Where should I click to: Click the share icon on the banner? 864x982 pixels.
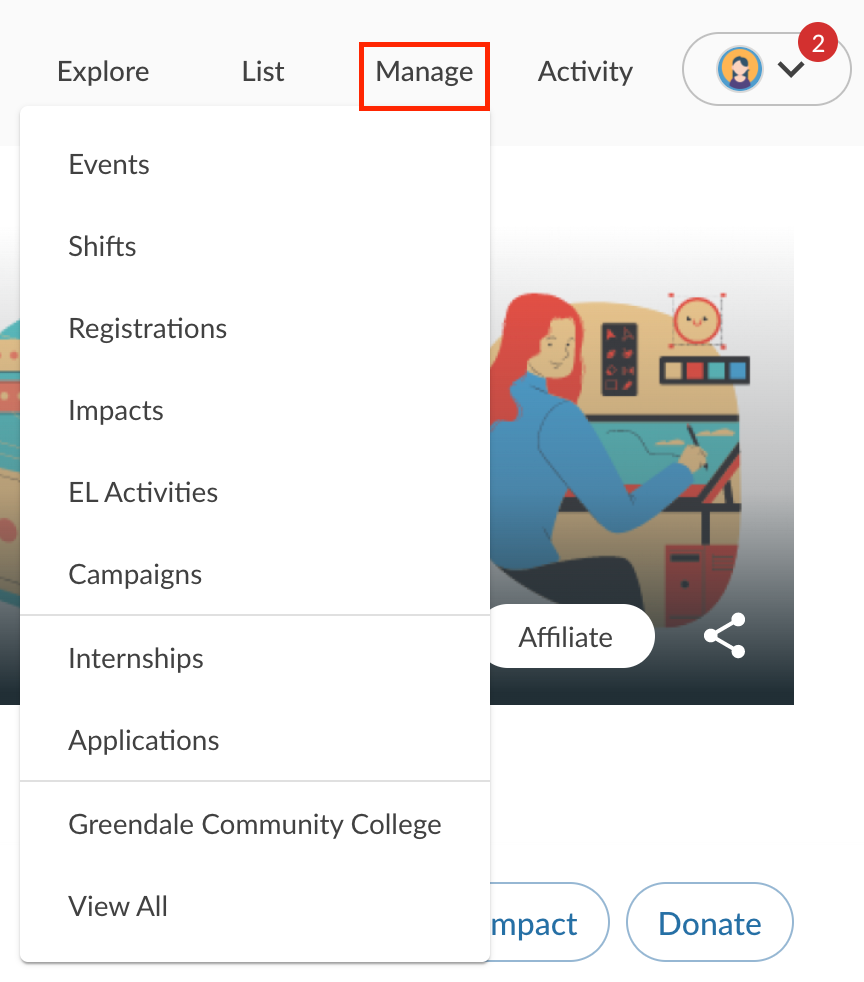tap(725, 636)
